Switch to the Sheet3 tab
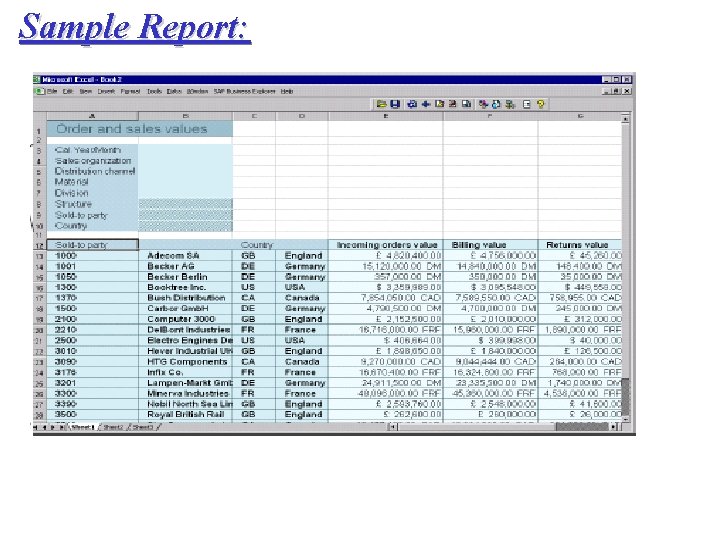Image resolution: width=720 pixels, height=540 pixels. pos(143,427)
